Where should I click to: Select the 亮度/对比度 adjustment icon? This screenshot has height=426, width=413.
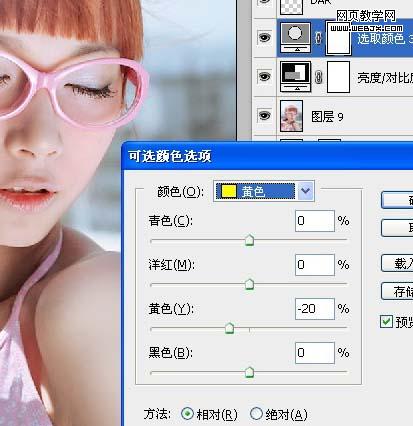296,76
